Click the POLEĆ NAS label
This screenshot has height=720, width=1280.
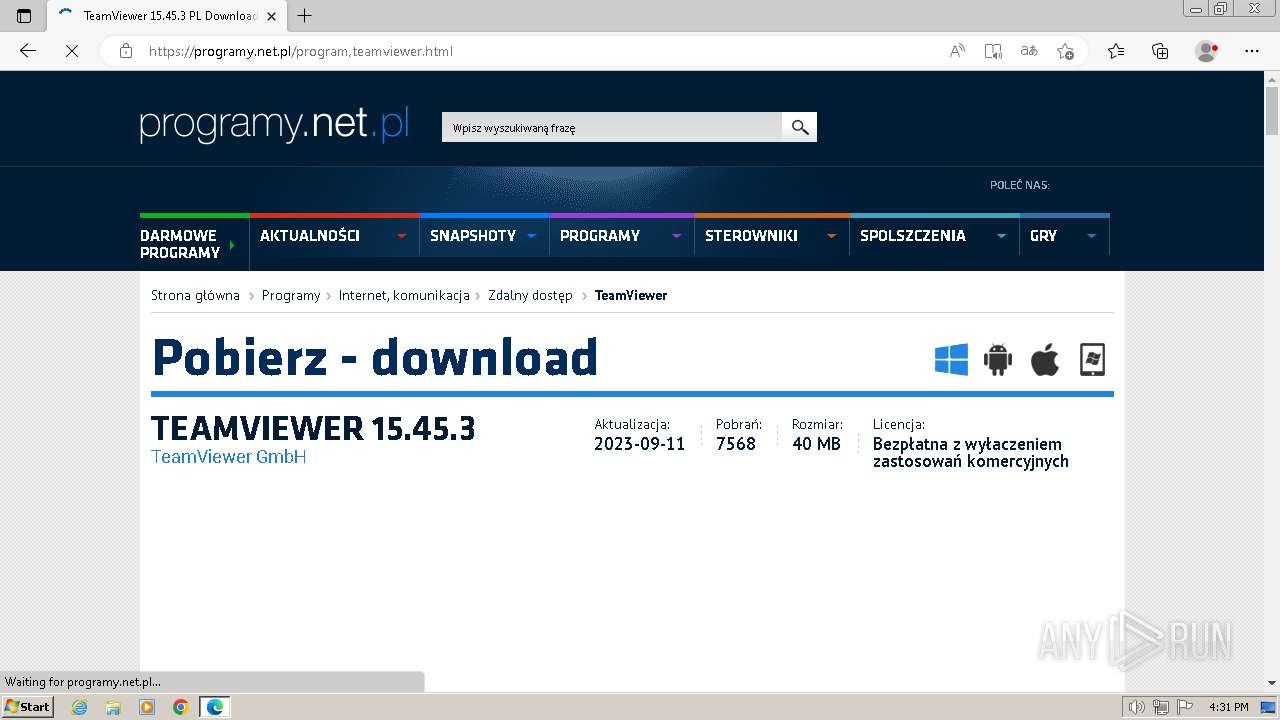pyautogui.click(x=1020, y=185)
